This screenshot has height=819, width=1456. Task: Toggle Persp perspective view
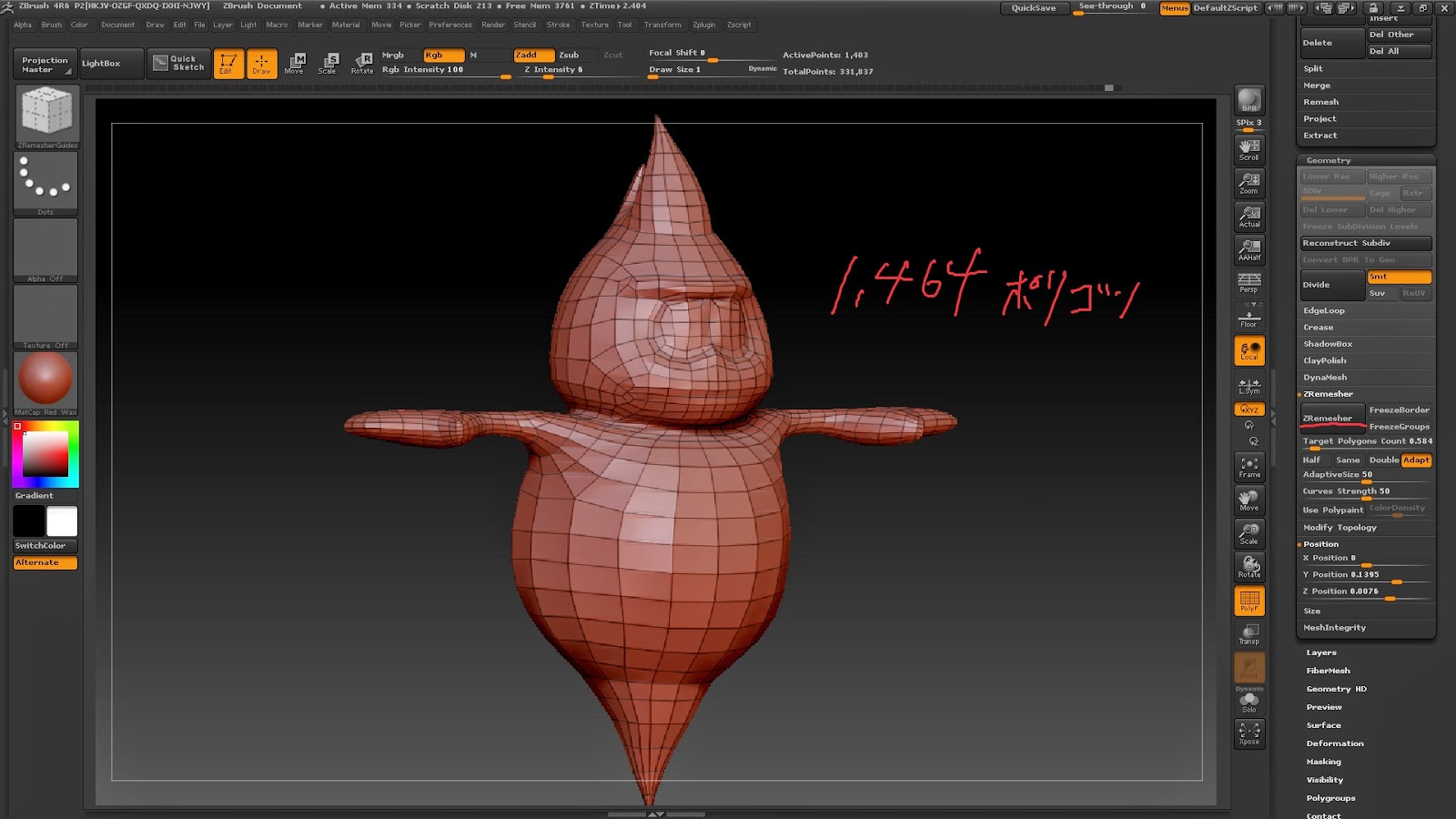pyautogui.click(x=1249, y=283)
